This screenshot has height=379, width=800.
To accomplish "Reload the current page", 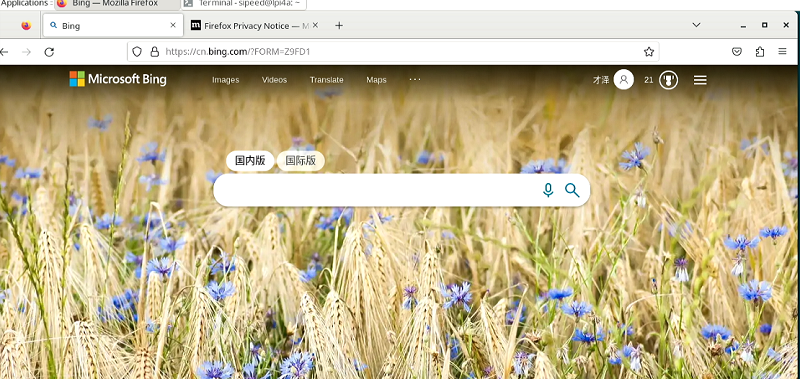I will pos(49,52).
